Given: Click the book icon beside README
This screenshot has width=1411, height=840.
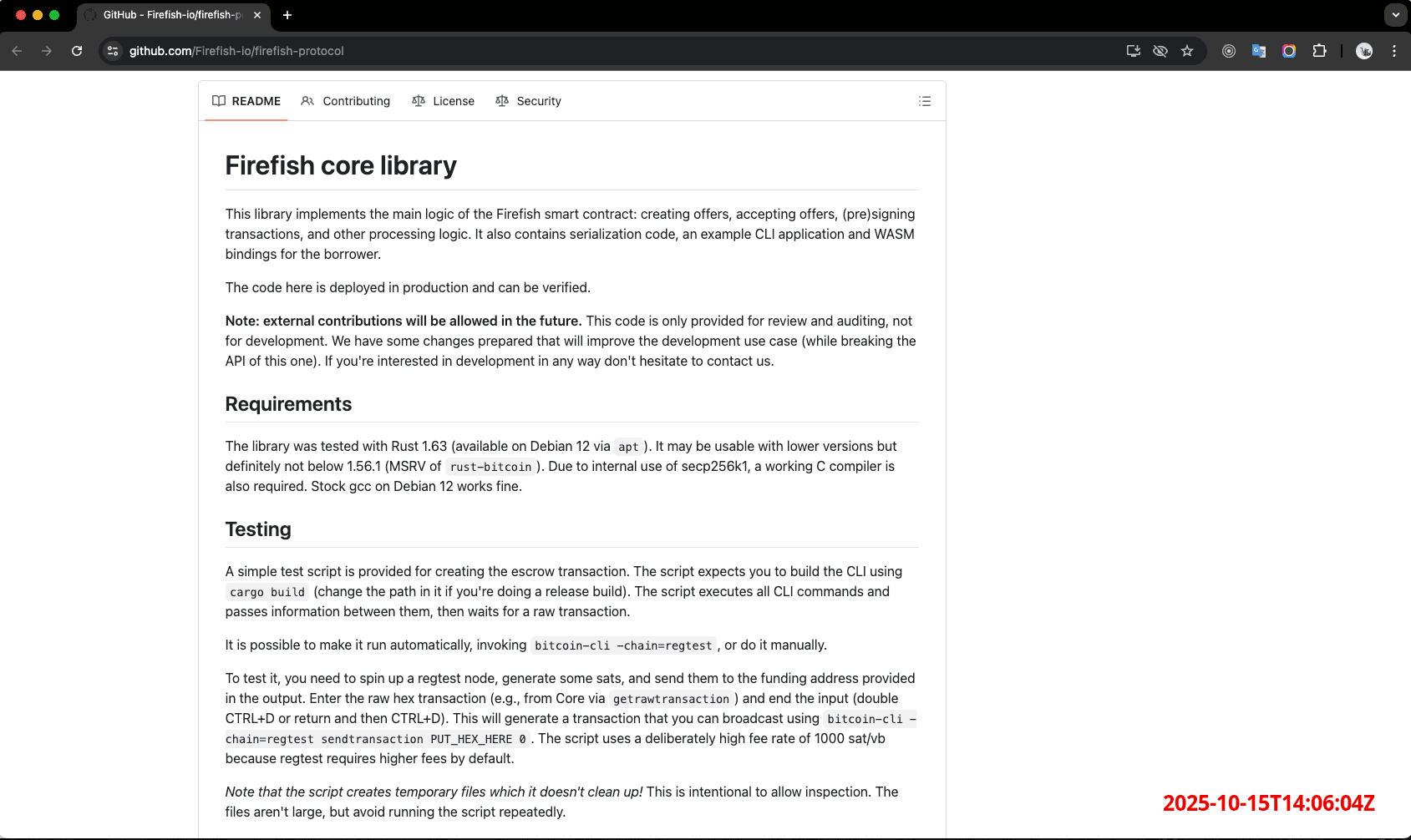Looking at the screenshot, I should [x=219, y=101].
